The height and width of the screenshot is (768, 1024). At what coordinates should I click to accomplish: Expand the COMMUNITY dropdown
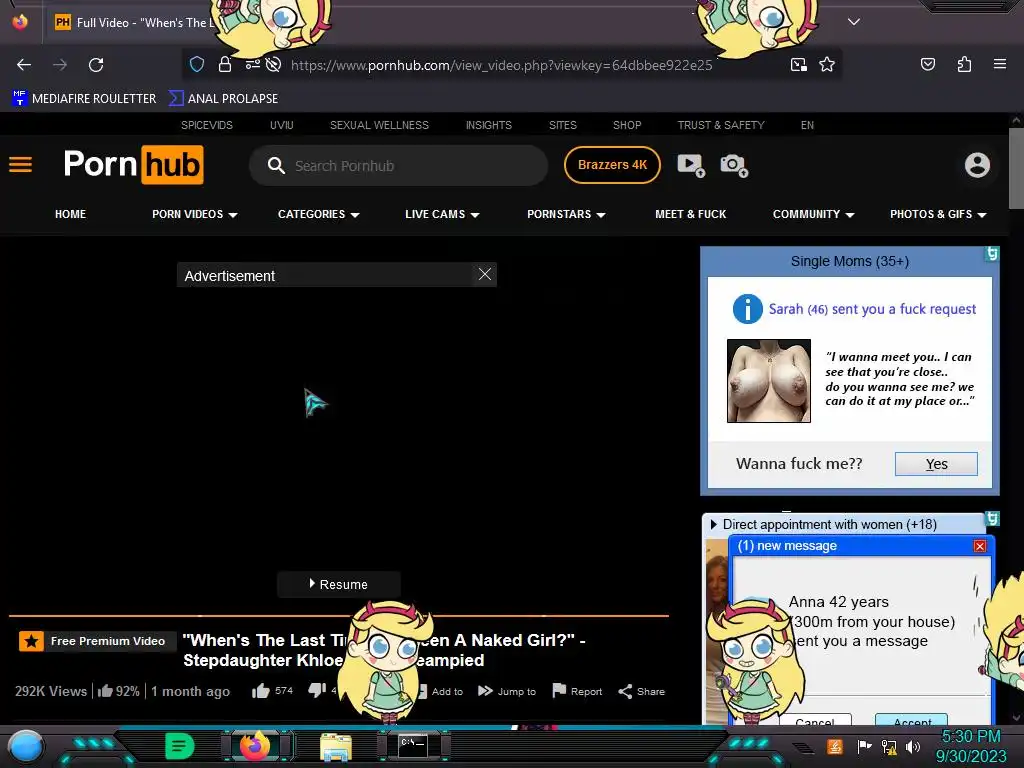(814, 214)
